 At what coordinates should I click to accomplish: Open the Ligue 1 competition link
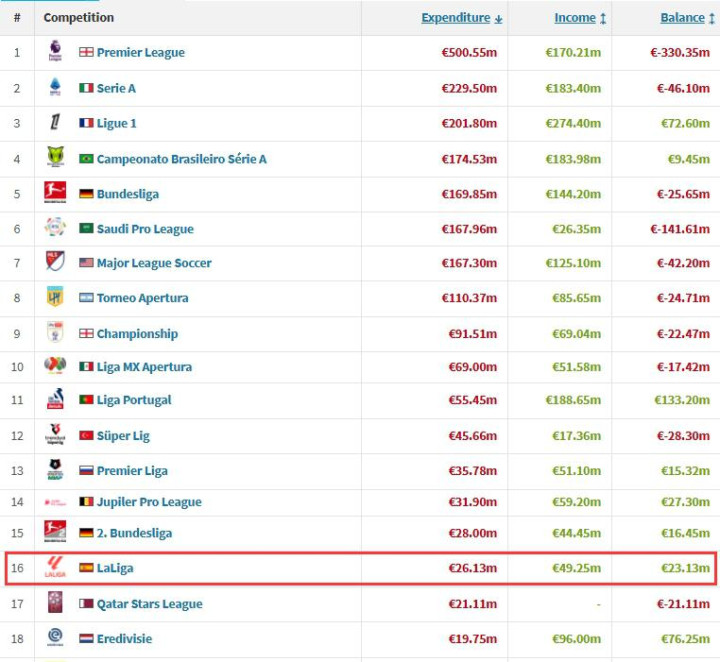(x=117, y=123)
